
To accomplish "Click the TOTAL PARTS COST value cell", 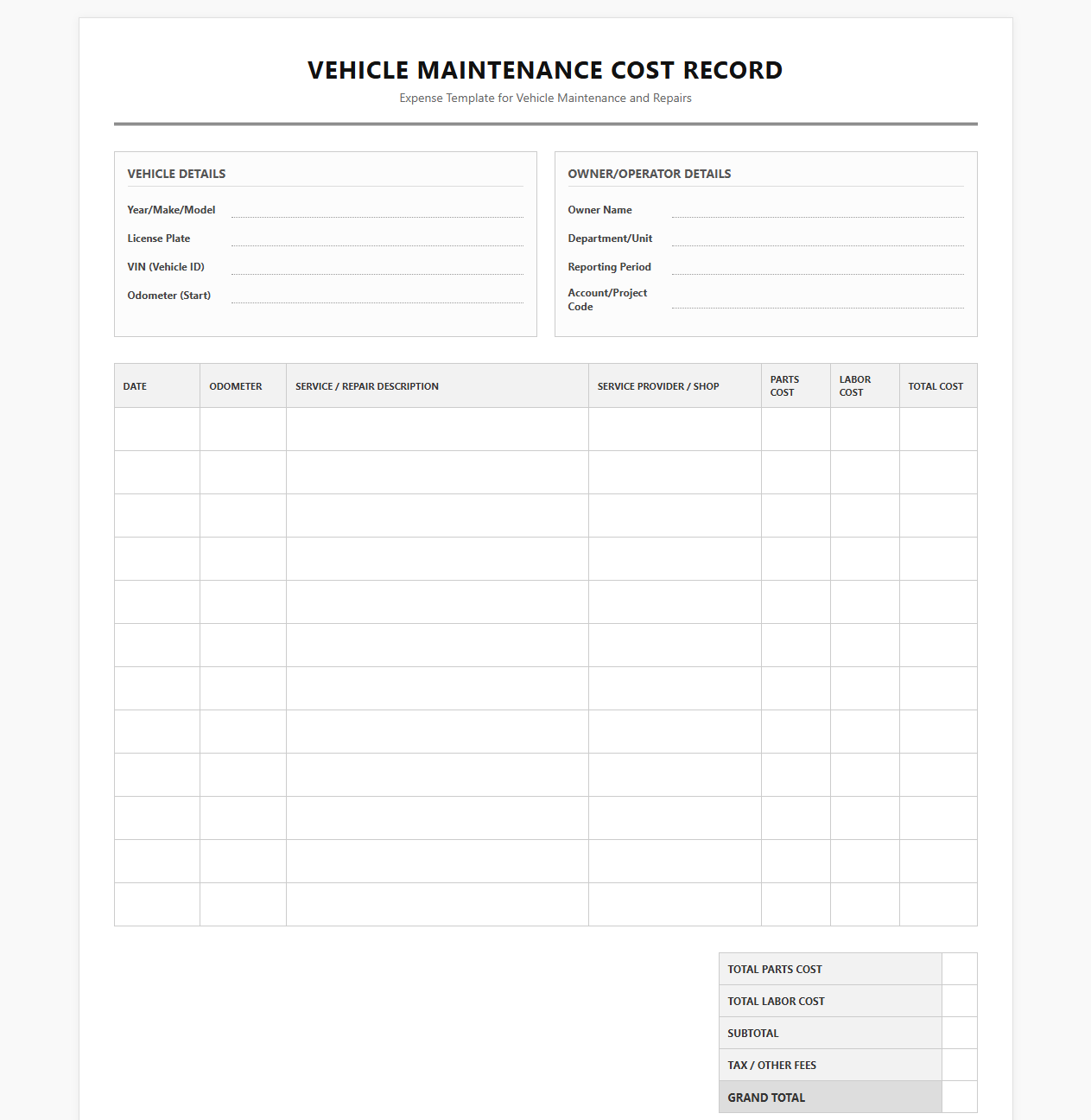I will click(x=960, y=970).
